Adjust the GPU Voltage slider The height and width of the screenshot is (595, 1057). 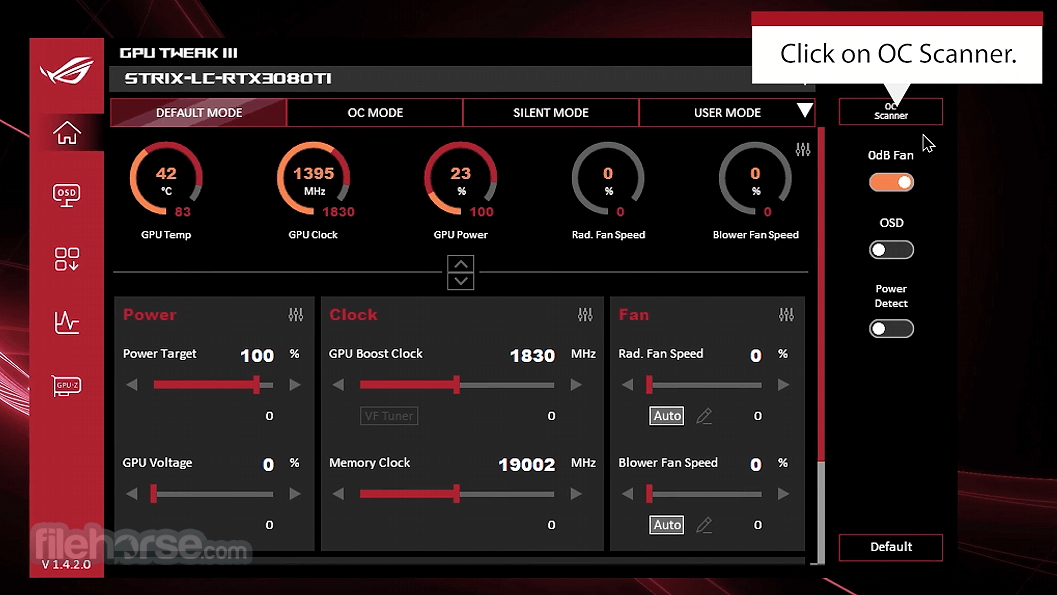click(213, 494)
